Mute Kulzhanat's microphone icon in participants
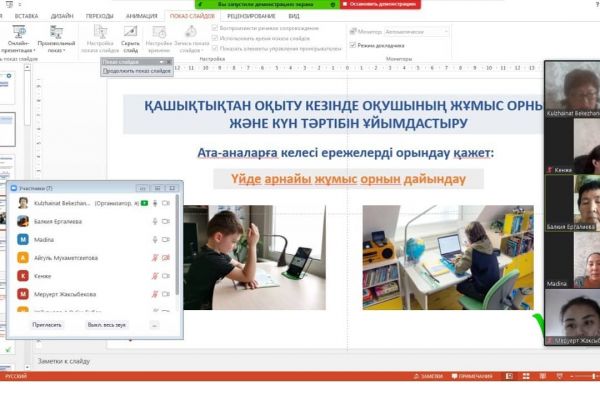The width and height of the screenshot is (600, 399). click(155, 203)
